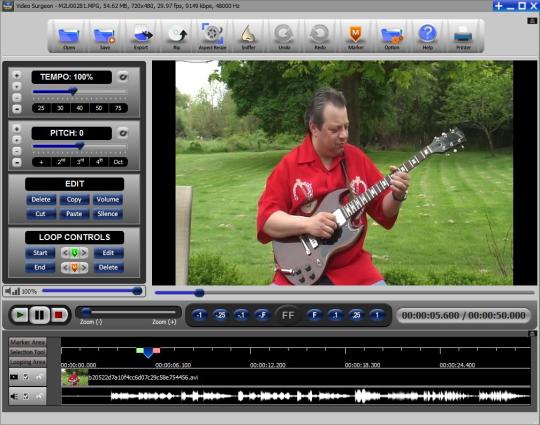Click the Redo toolbar icon

click(x=320, y=36)
